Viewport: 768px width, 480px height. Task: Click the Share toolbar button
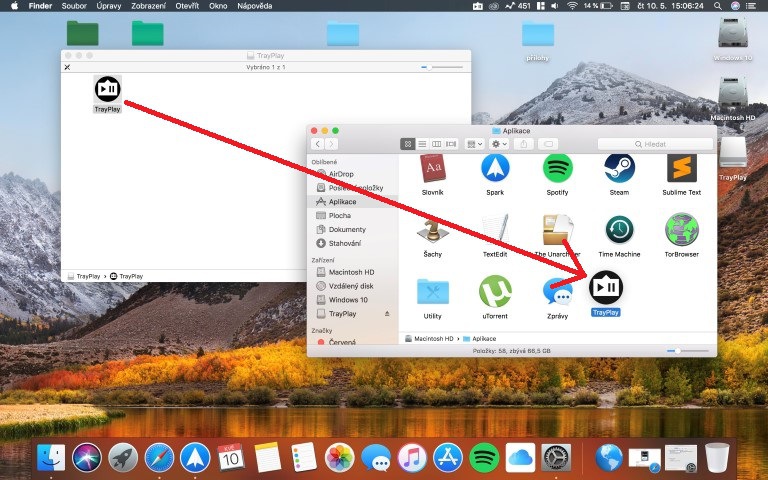pos(524,144)
